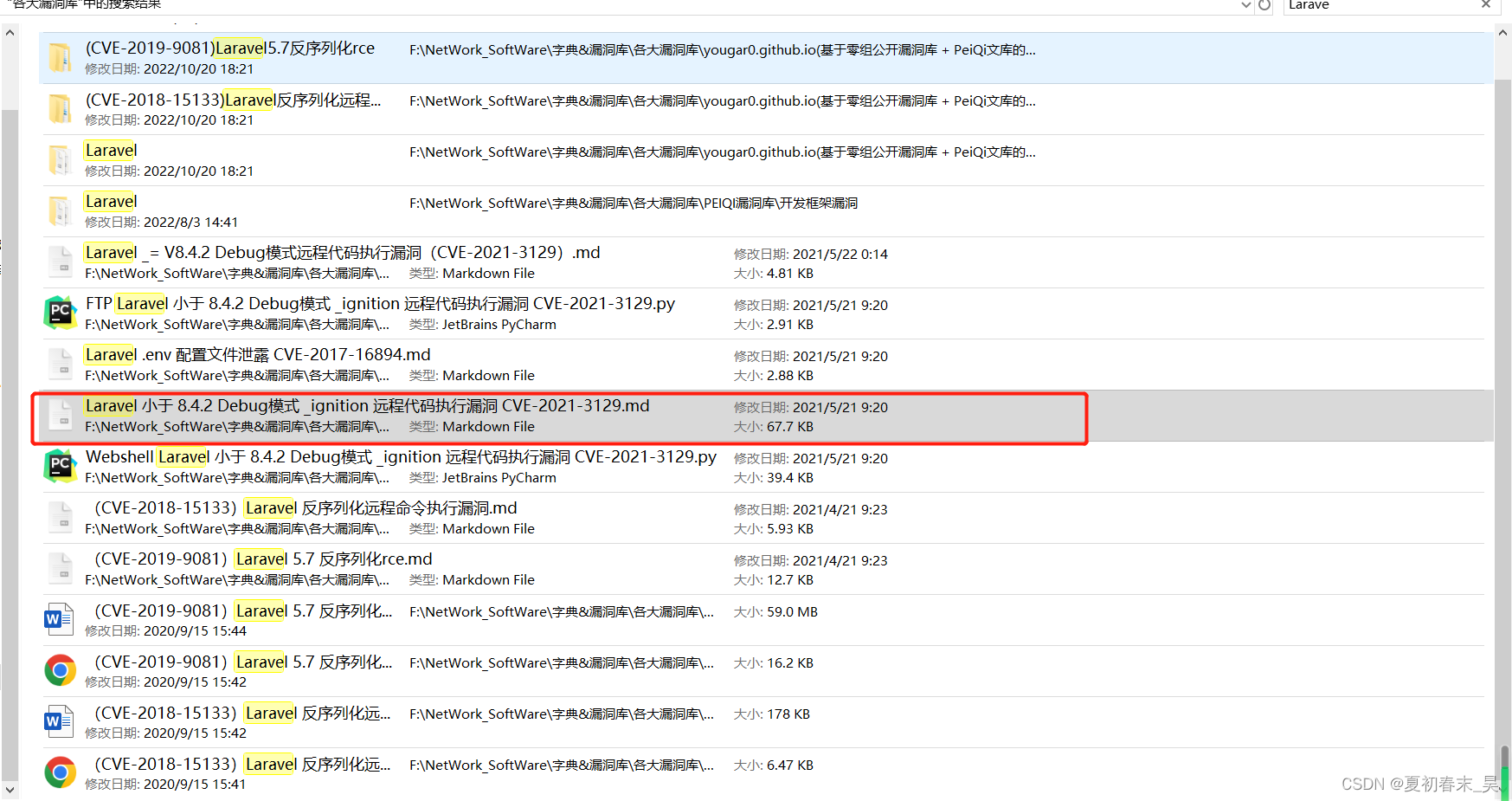Select (CVE-2018-15133)Laravel反序列化远程 folder name
The image size is (1512, 801).
coord(233,100)
